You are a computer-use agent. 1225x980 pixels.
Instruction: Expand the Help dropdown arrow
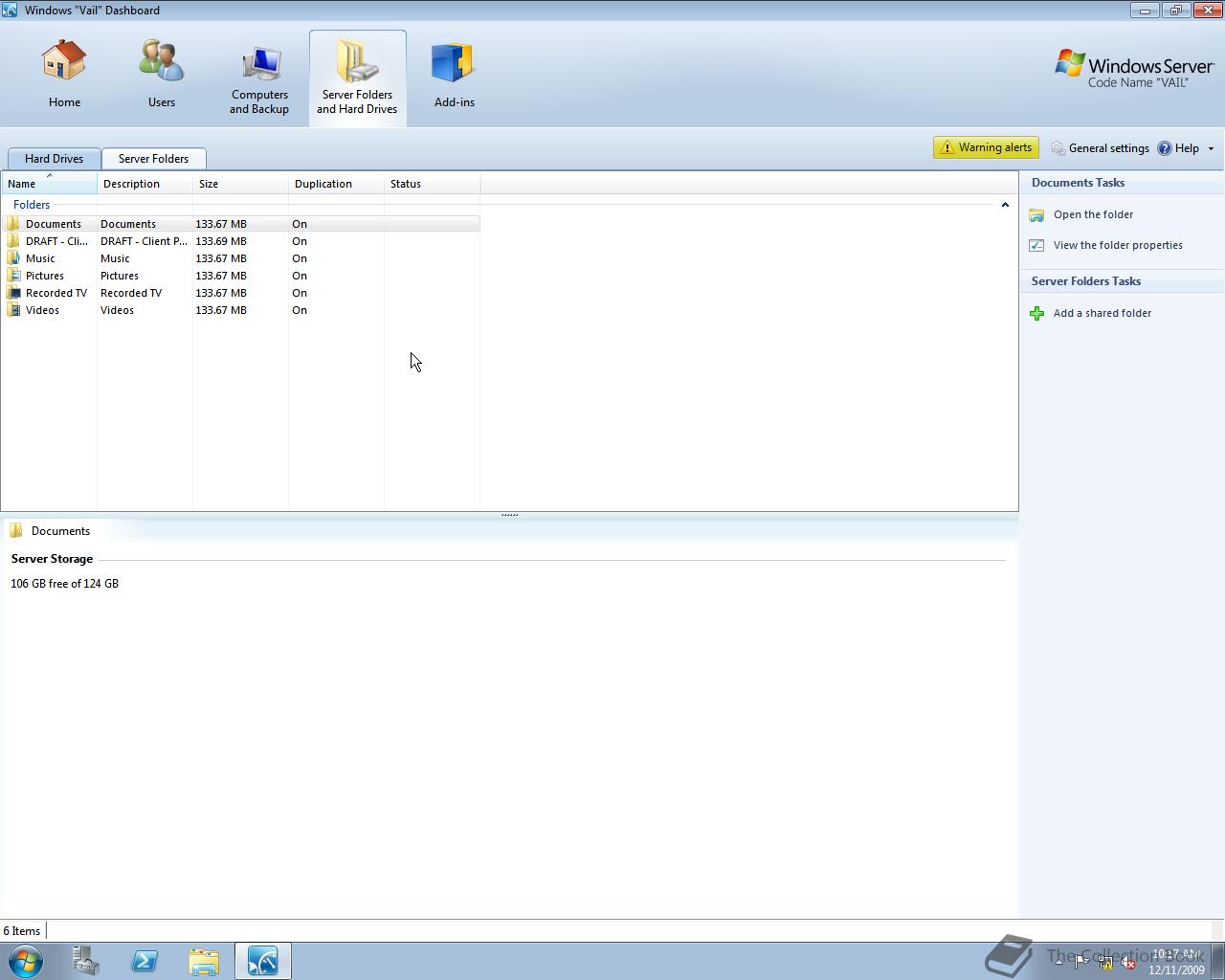(1211, 148)
